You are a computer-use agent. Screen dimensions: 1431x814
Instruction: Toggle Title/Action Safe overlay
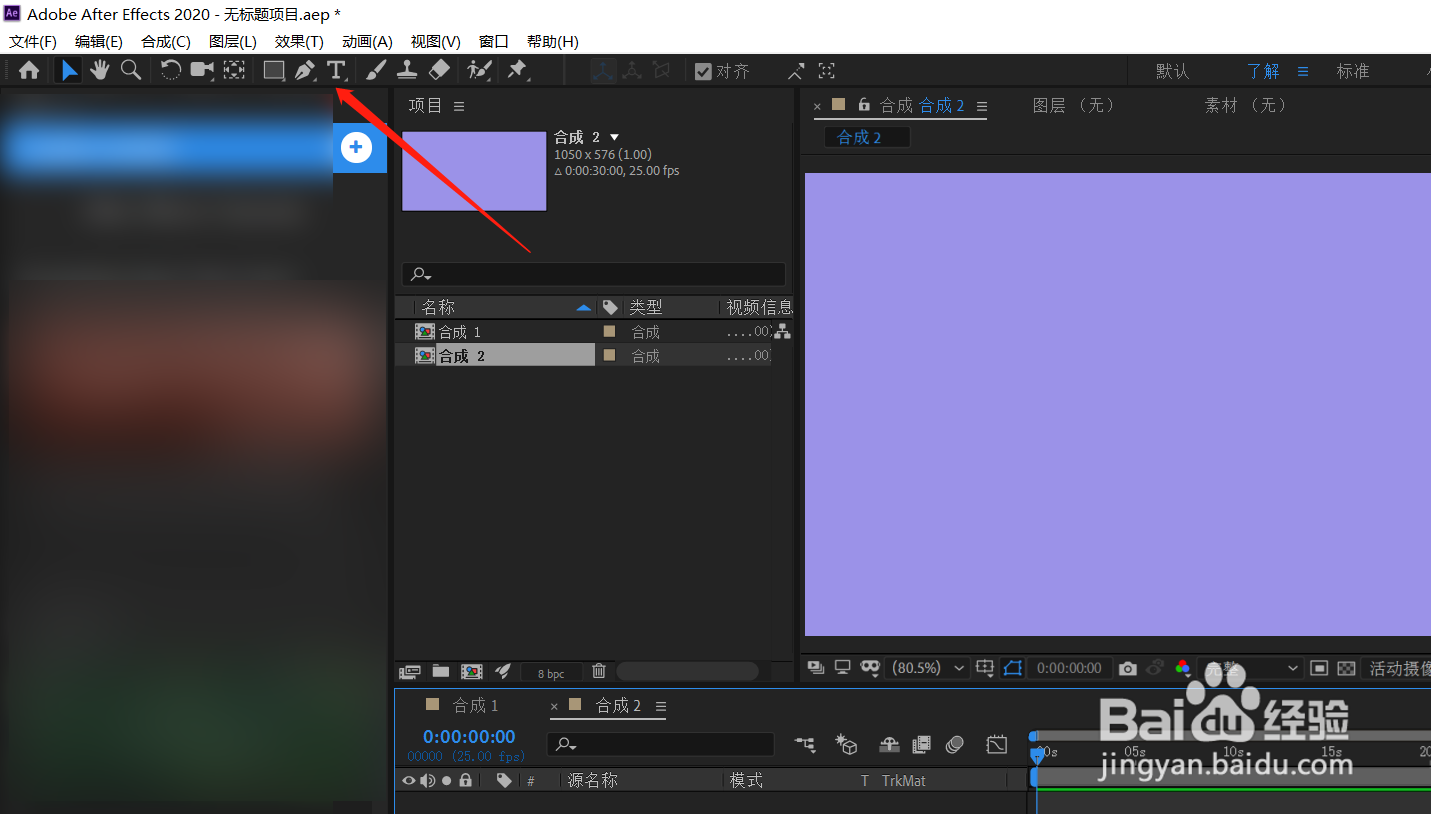pyautogui.click(x=985, y=668)
